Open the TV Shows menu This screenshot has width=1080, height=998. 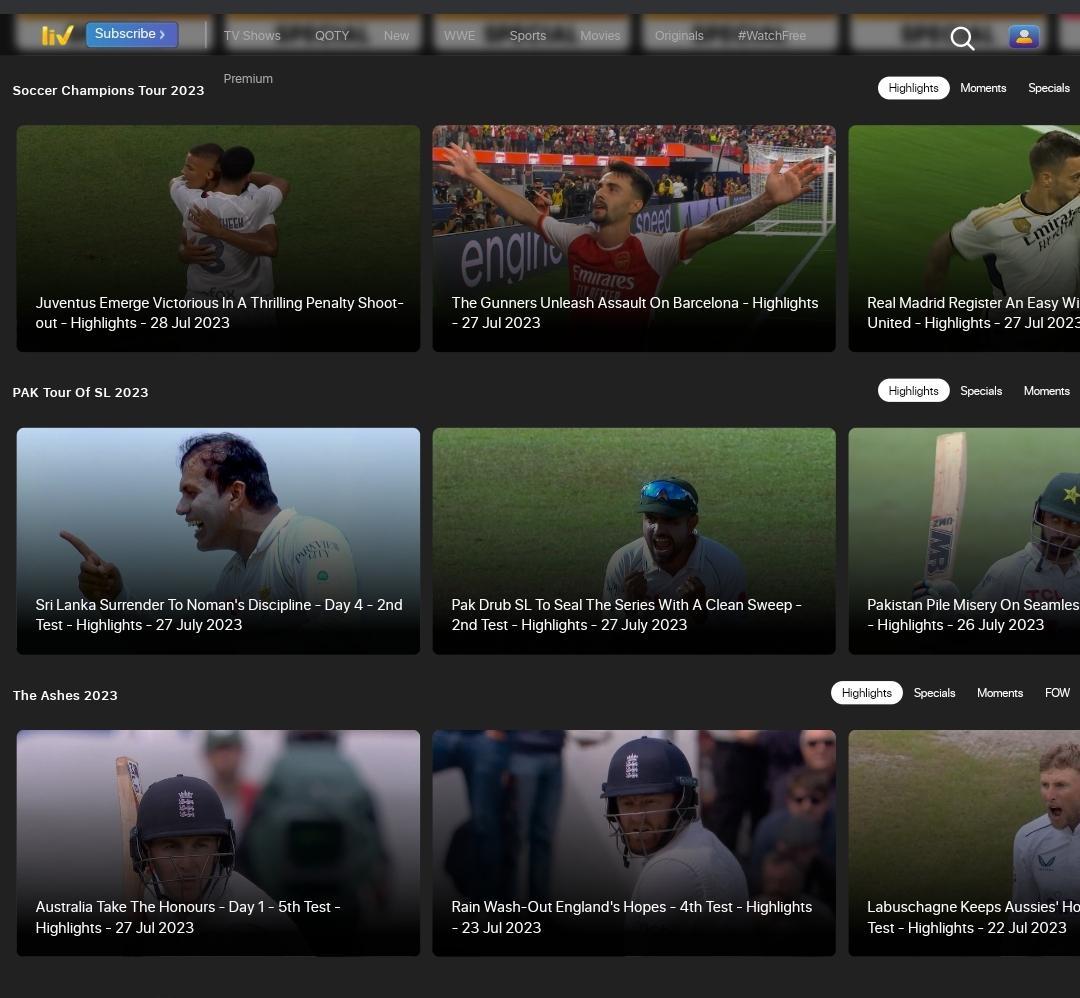click(x=252, y=36)
